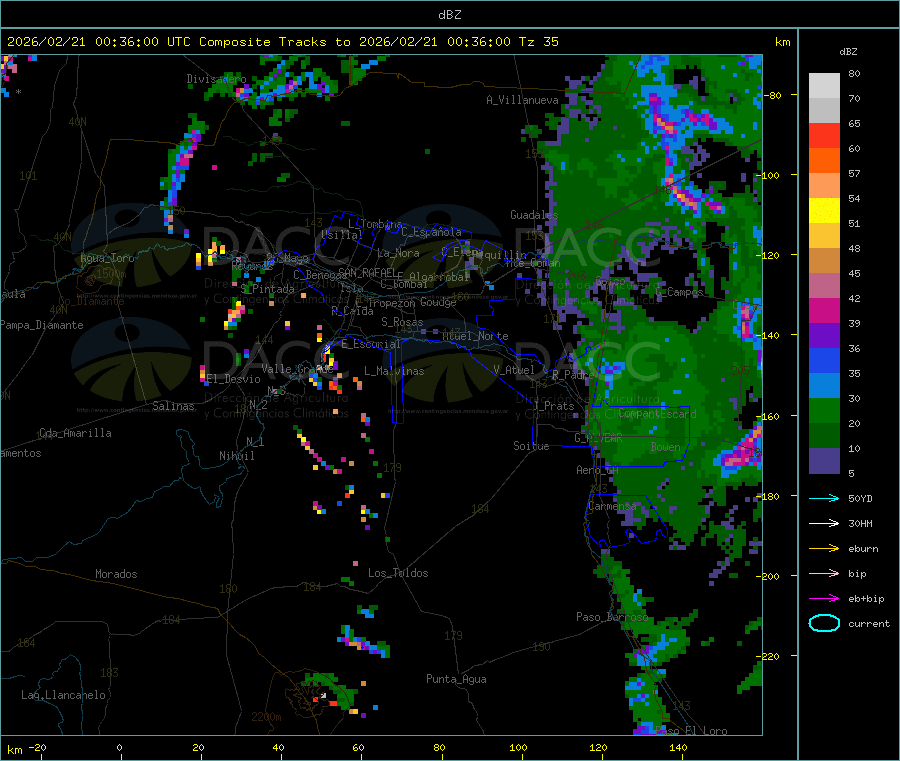The width and height of the screenshot is (900, 761).
Task: Select the orange 57–60 dBZ swatch
Action: pyautogui.click(x=824, y=161)
